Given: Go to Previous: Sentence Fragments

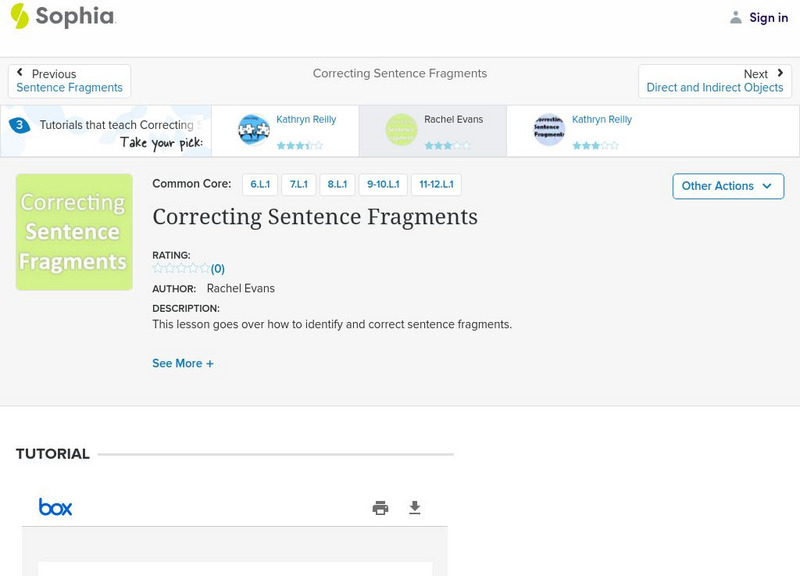Looking at the screenshot, I should (69, 81).
